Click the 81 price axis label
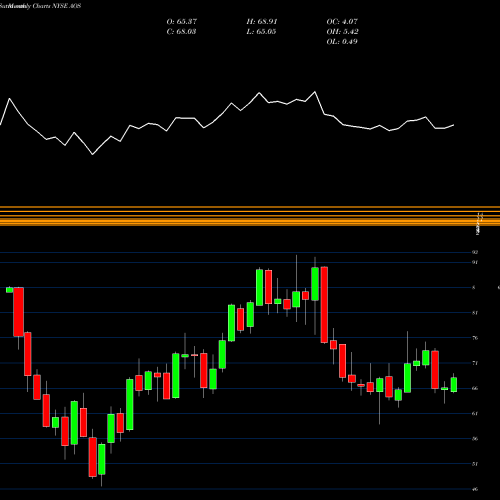The height and width of the screenshot is (500, 500). click(475, 313)
